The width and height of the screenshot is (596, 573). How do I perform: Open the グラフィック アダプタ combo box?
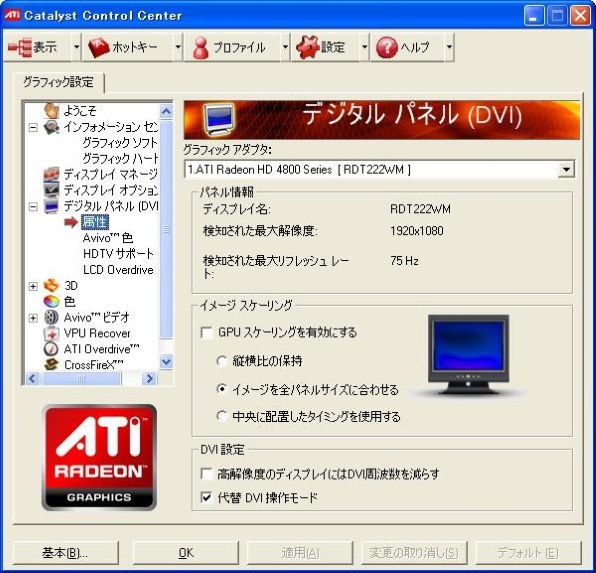coord(379,170)
